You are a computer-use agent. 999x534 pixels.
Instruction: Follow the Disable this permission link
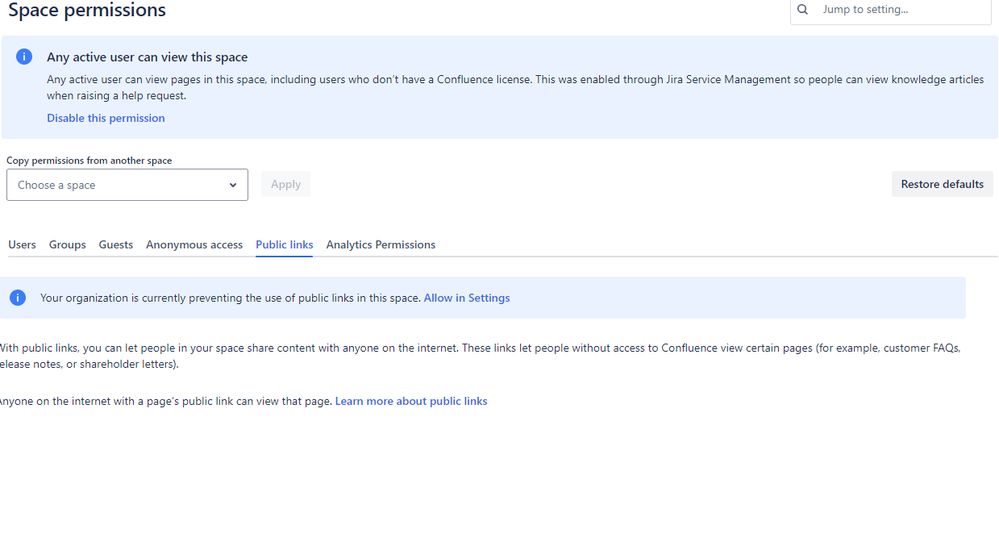(x=106, y=118)
